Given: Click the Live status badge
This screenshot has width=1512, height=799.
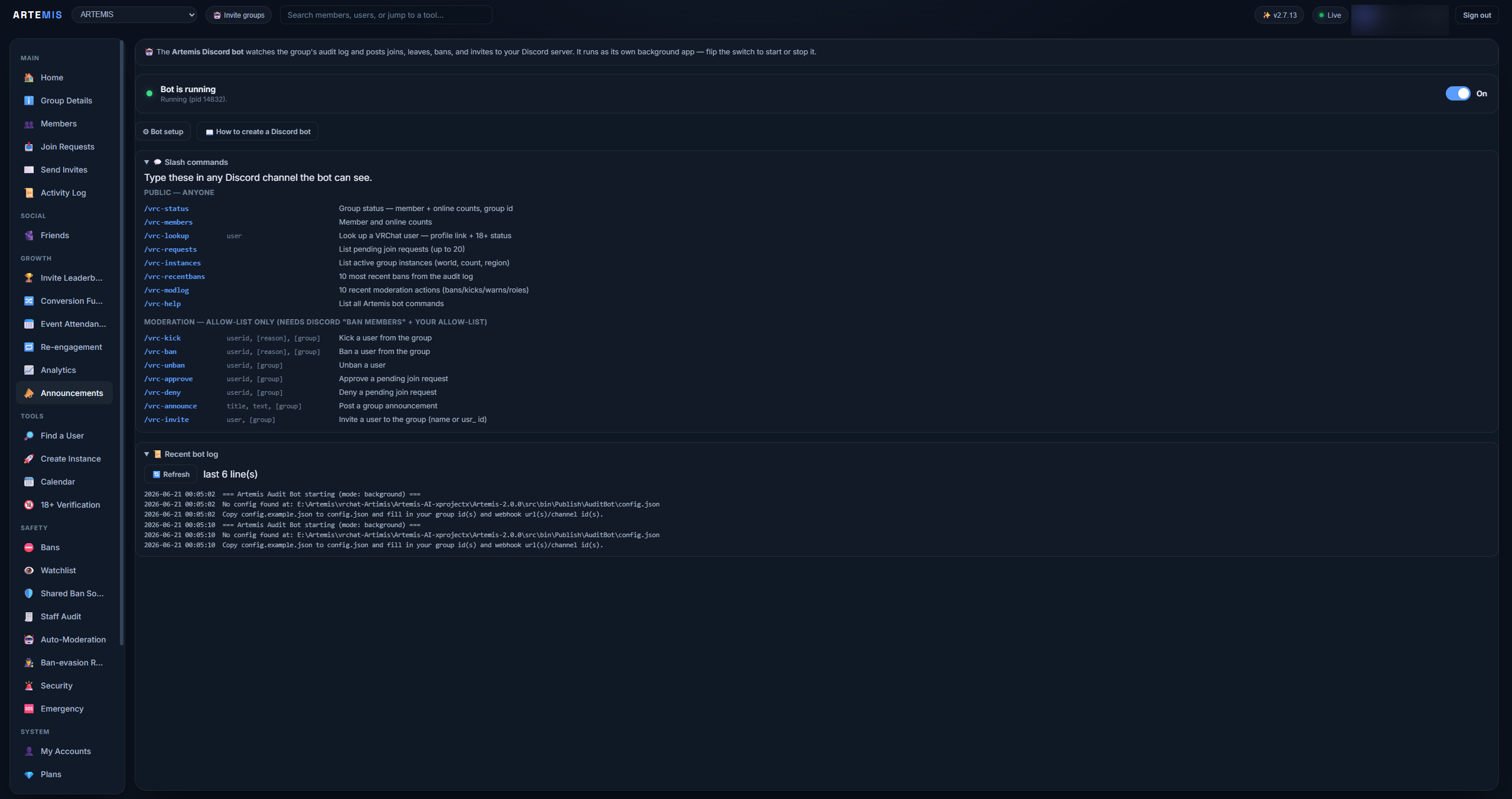Looking at the screenshot, I should tap(1329, 15).
